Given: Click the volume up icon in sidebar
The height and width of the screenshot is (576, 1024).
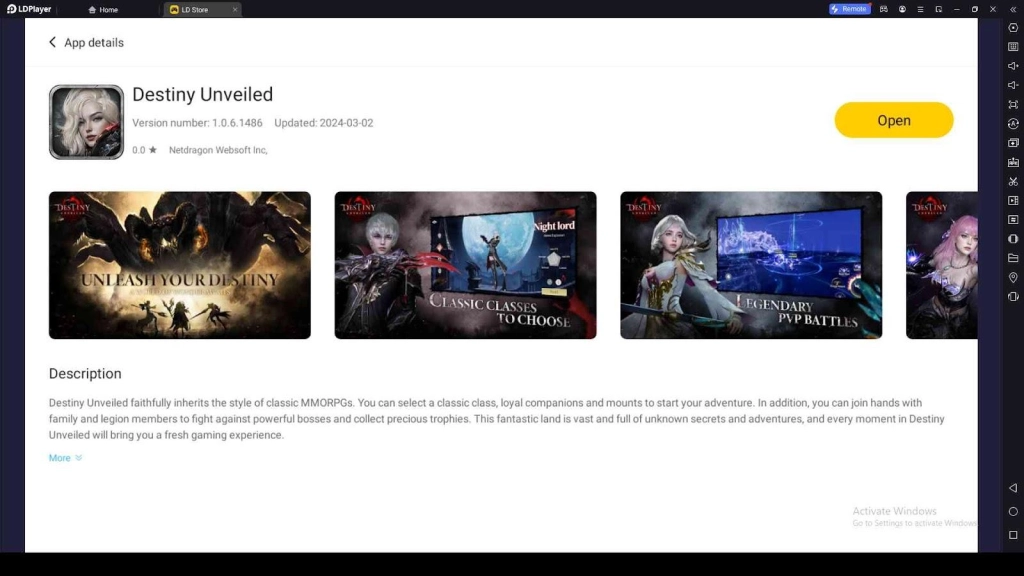Looking at the screenshot, I should (x=1013, y=66).
